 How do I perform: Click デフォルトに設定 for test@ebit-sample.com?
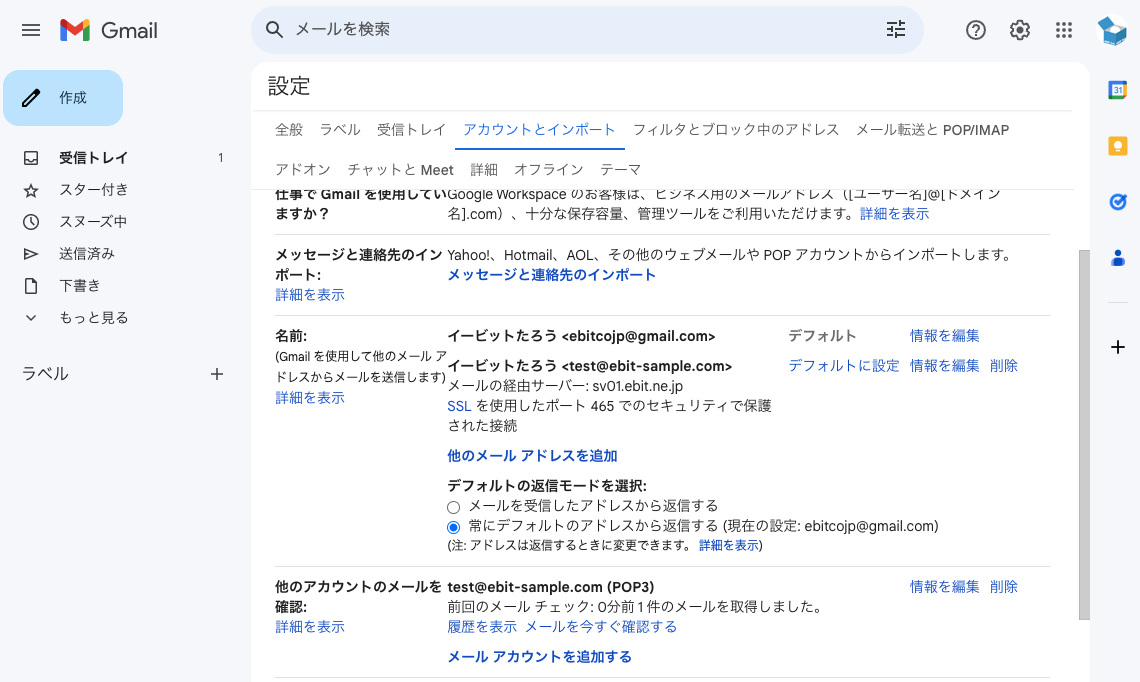tap(844, 366)
